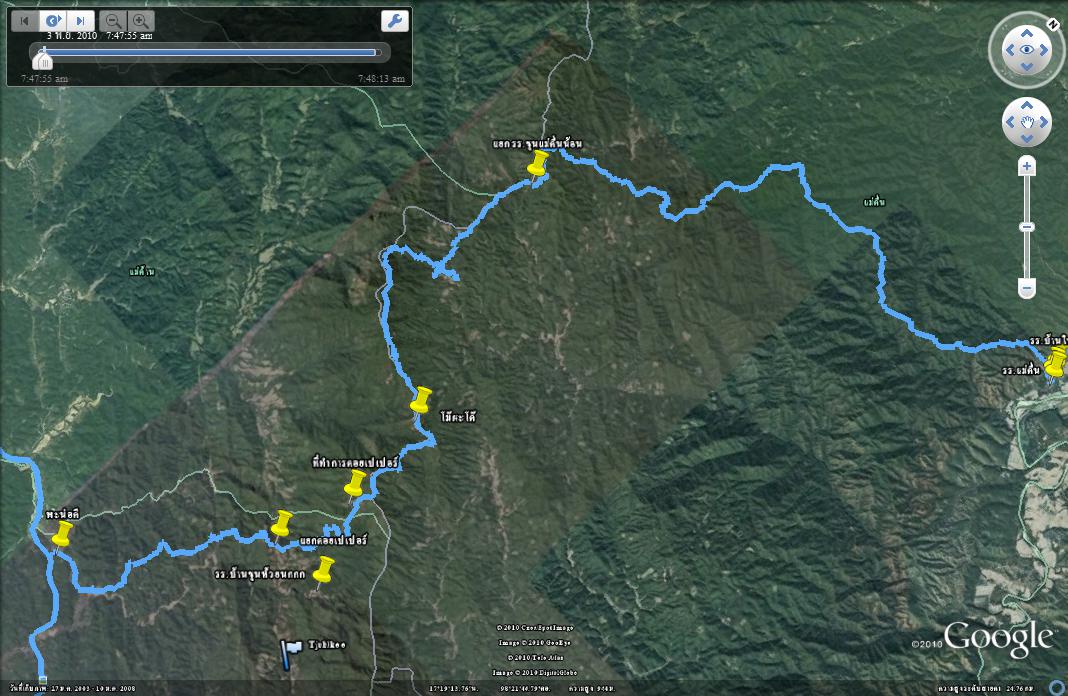Screen dimensions: 1068x696
Task: Step forward to next time point
Action: (80, 20)
